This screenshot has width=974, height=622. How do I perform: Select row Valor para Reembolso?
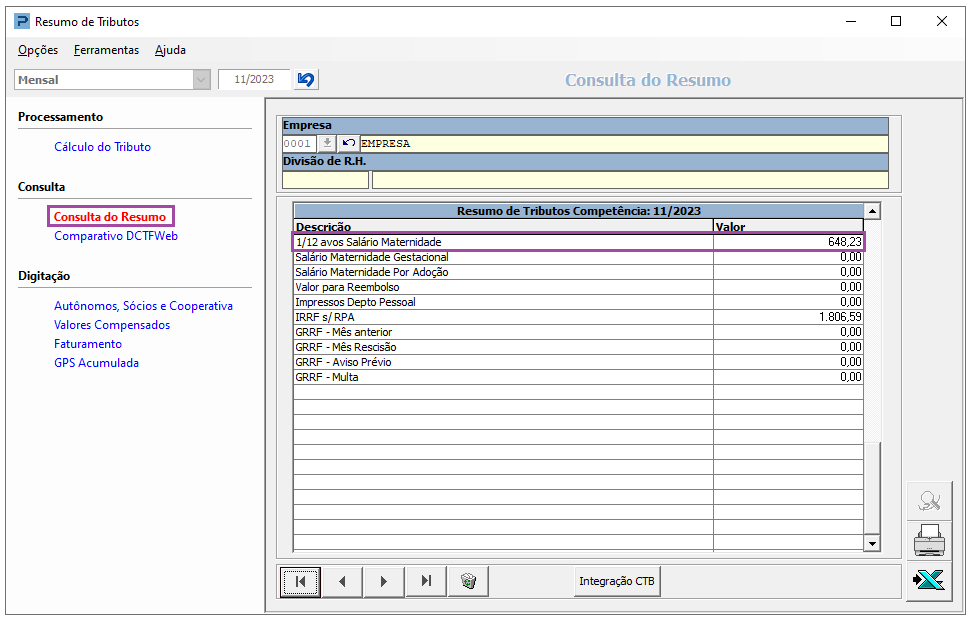point(578,287)
